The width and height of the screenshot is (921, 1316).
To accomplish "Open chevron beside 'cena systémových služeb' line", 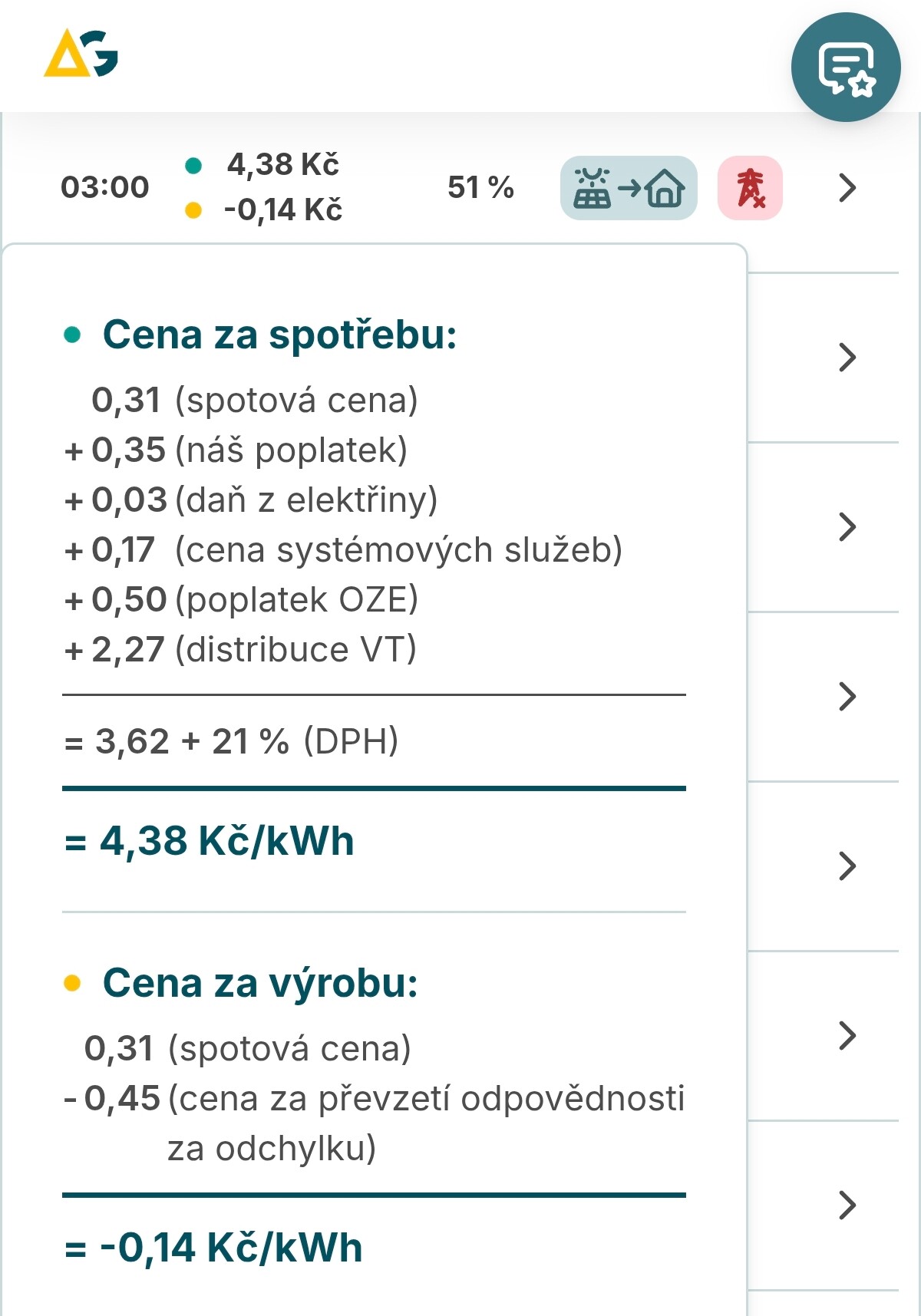I will 847,527.
